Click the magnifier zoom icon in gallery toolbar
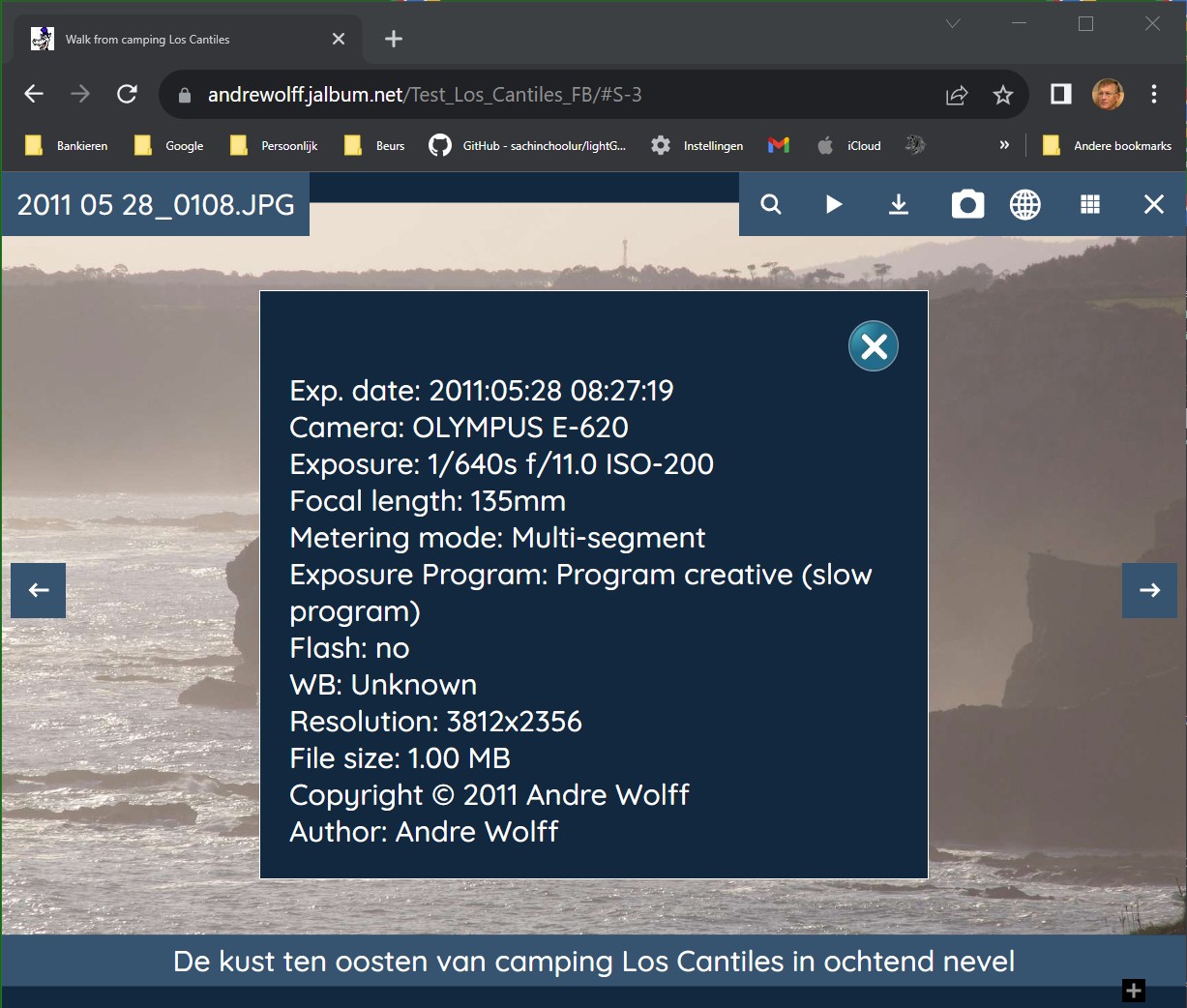Screen dimensions: 1187x1008 [771, 204]
